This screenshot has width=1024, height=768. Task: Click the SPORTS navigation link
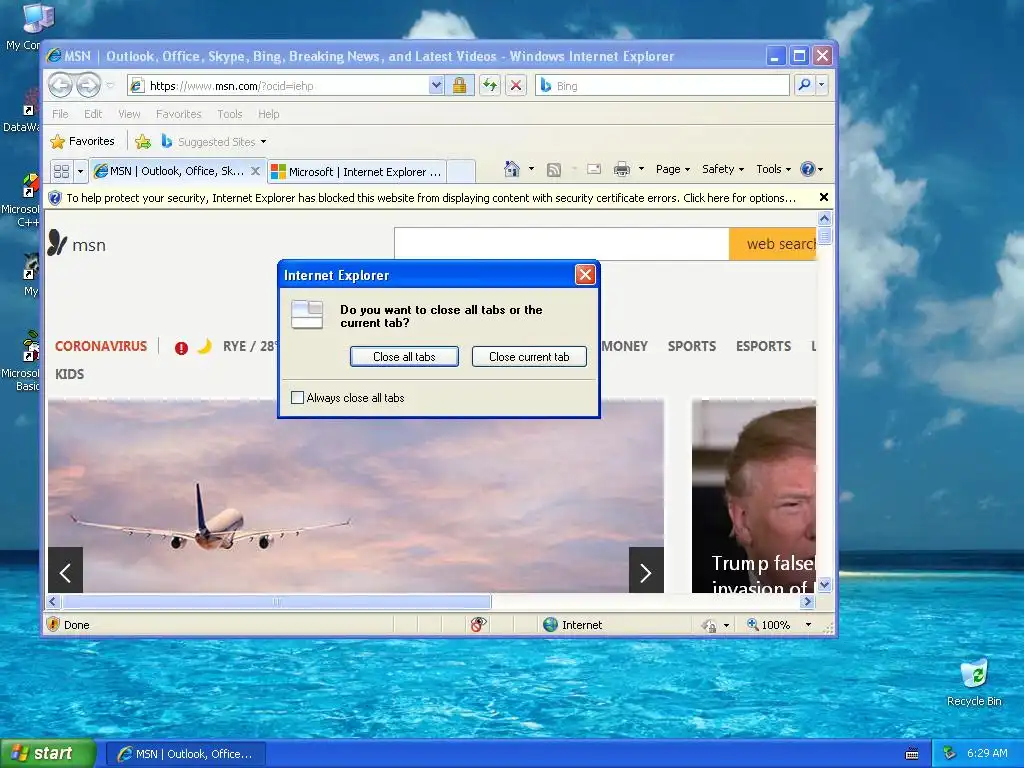click(692, 346)
